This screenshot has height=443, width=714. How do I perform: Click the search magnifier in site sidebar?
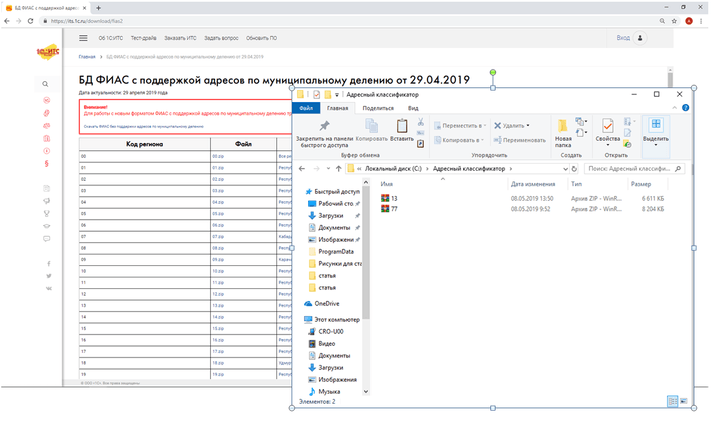(46, 84)
